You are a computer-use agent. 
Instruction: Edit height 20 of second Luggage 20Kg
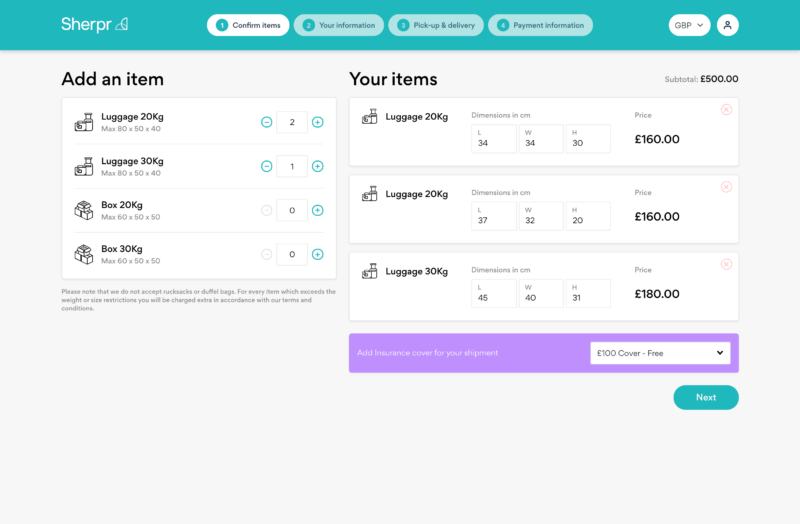(588, 216)
